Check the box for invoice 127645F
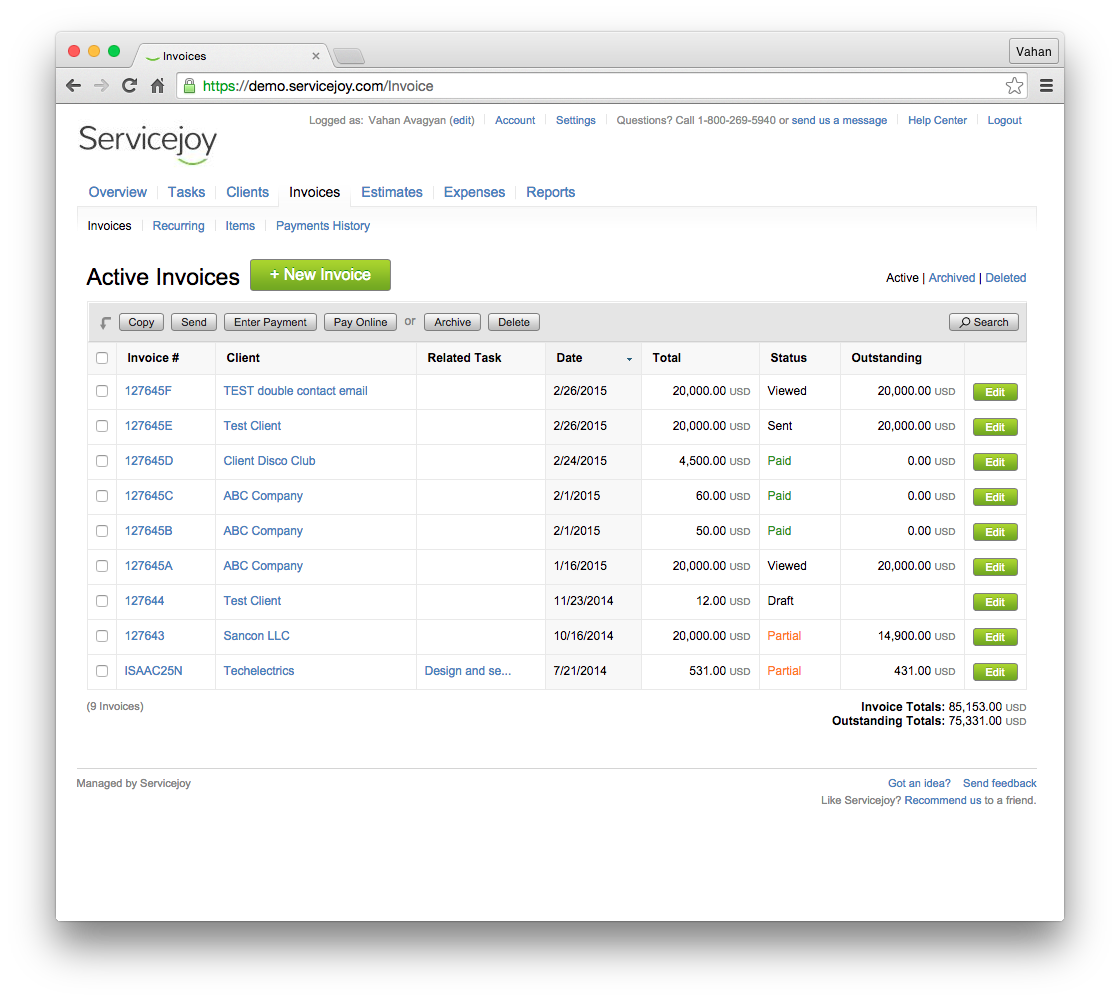The width and height of the screenshot is (1120, 1001). [x=102, y=391]
